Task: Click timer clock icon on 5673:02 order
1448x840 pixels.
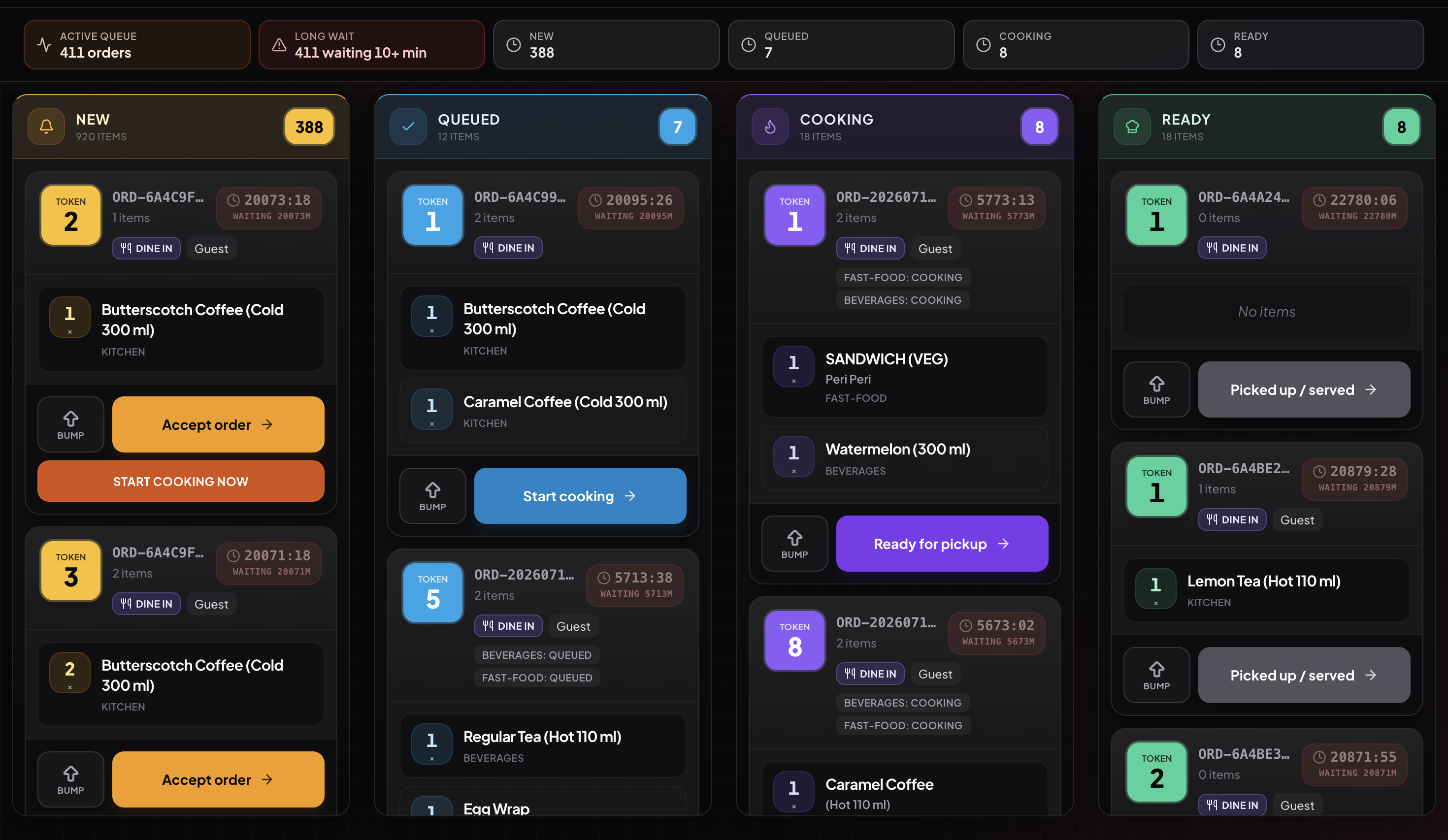Action: (966, 625)
